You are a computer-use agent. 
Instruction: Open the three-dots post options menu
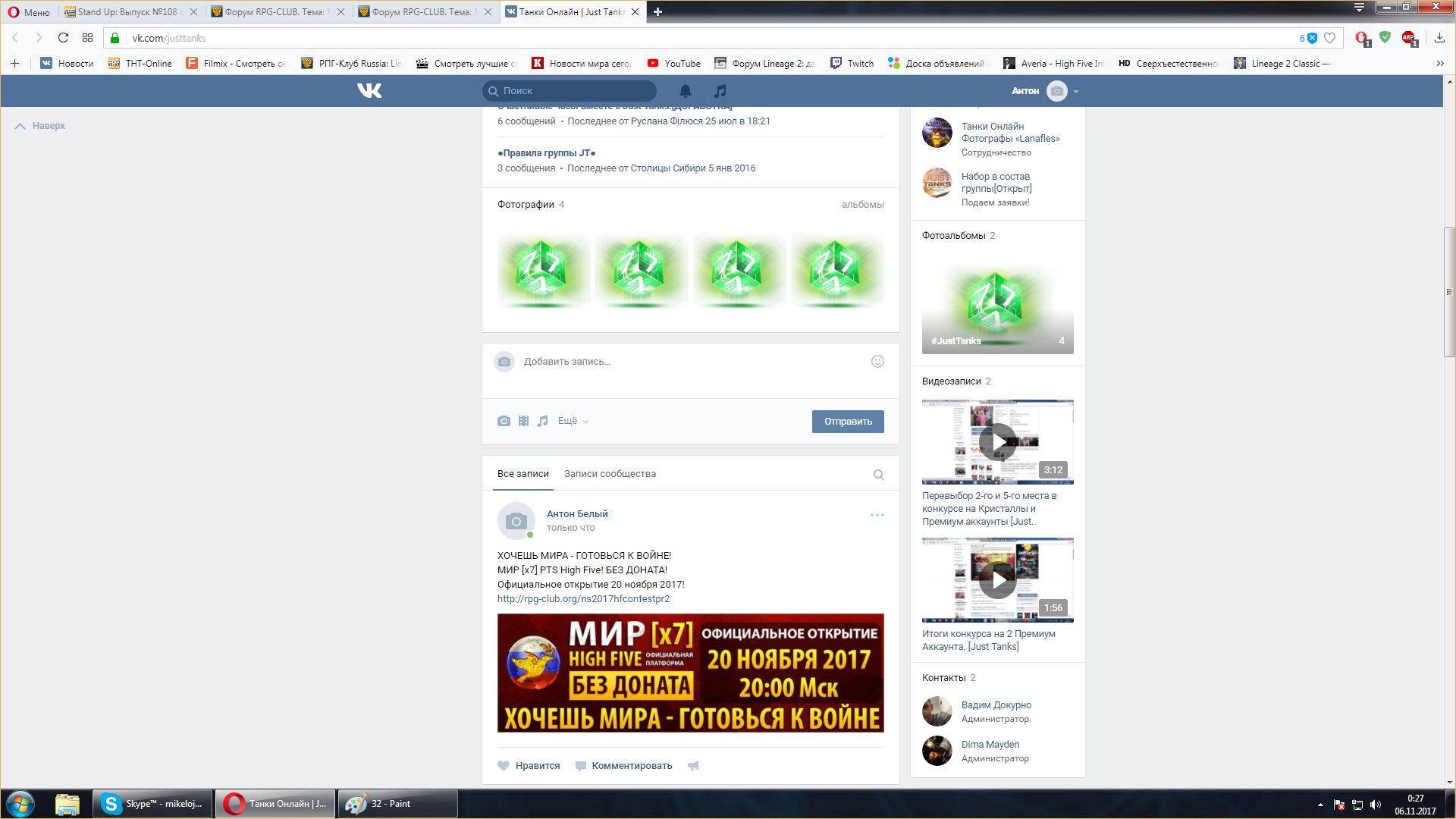(x=877, y=515)
